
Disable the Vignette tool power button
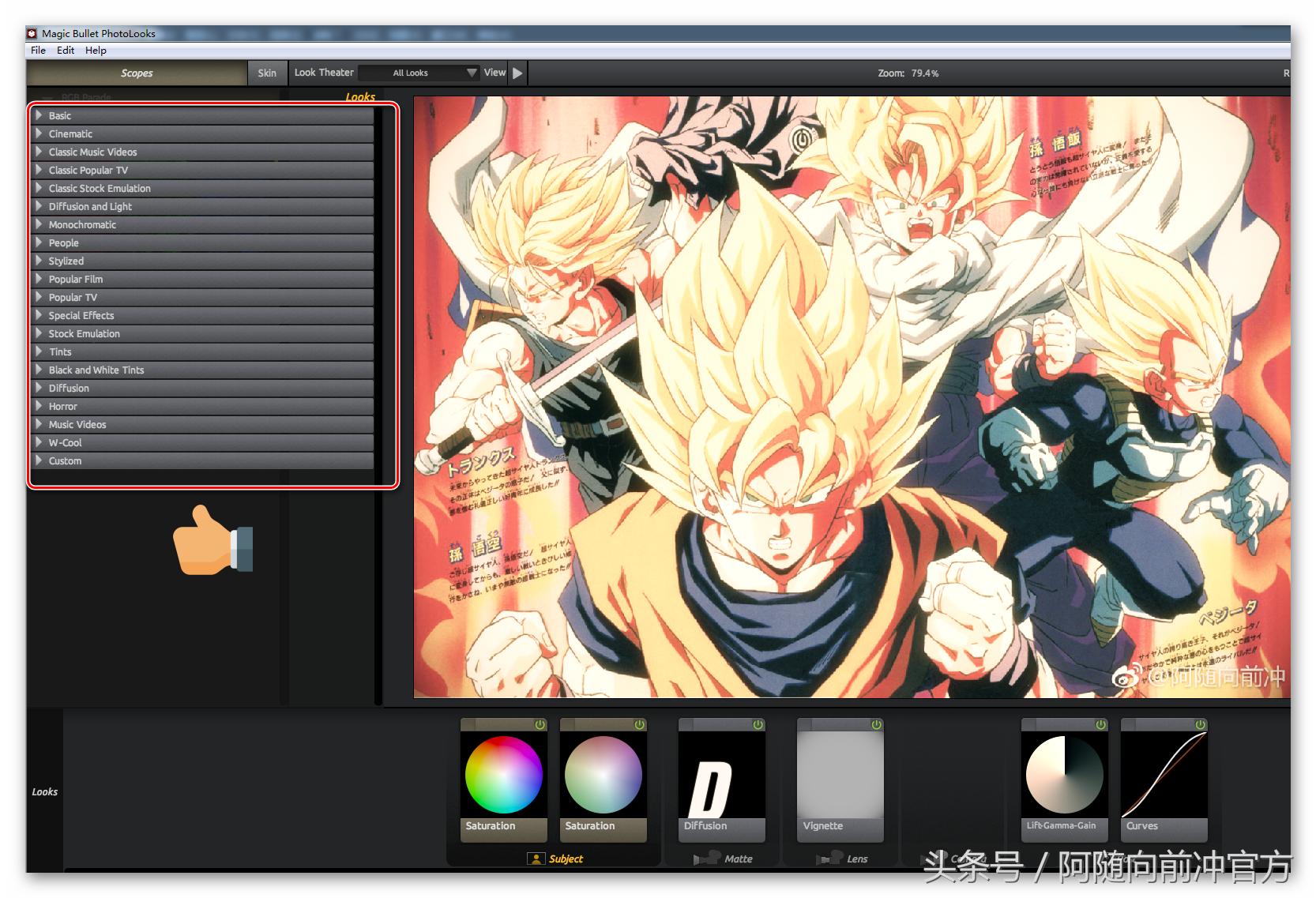pos(877,724)
